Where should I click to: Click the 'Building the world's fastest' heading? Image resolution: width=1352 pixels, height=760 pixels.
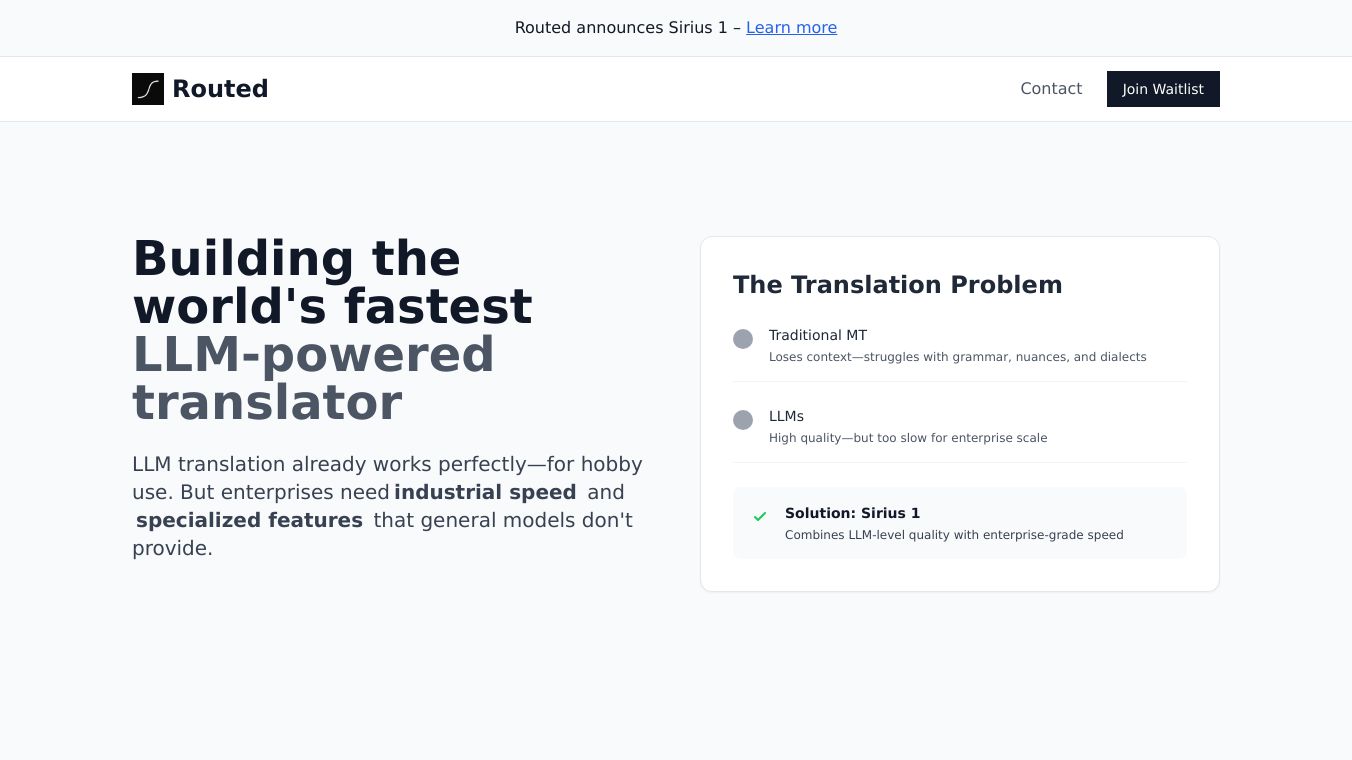pyautogui.click(x=332, y=282)
